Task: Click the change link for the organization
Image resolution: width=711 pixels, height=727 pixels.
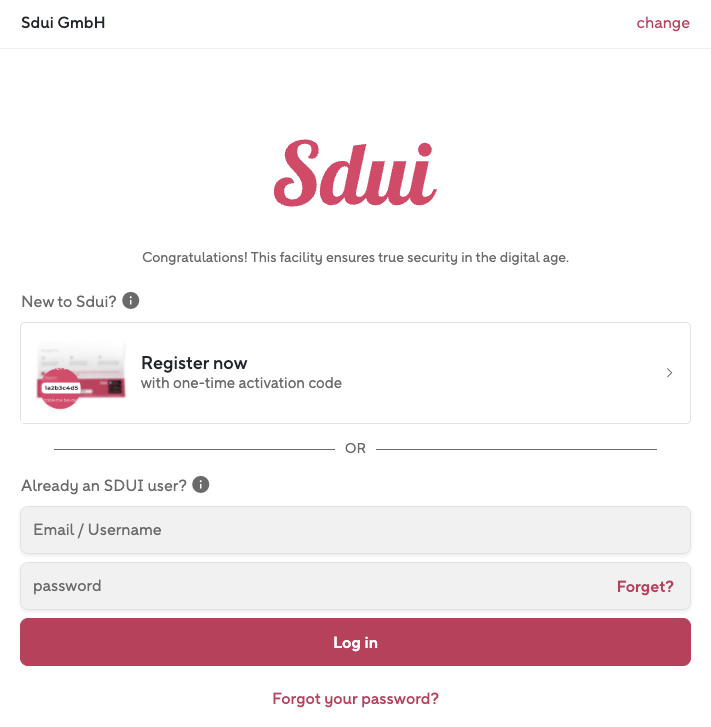Action: click(663, 23)
